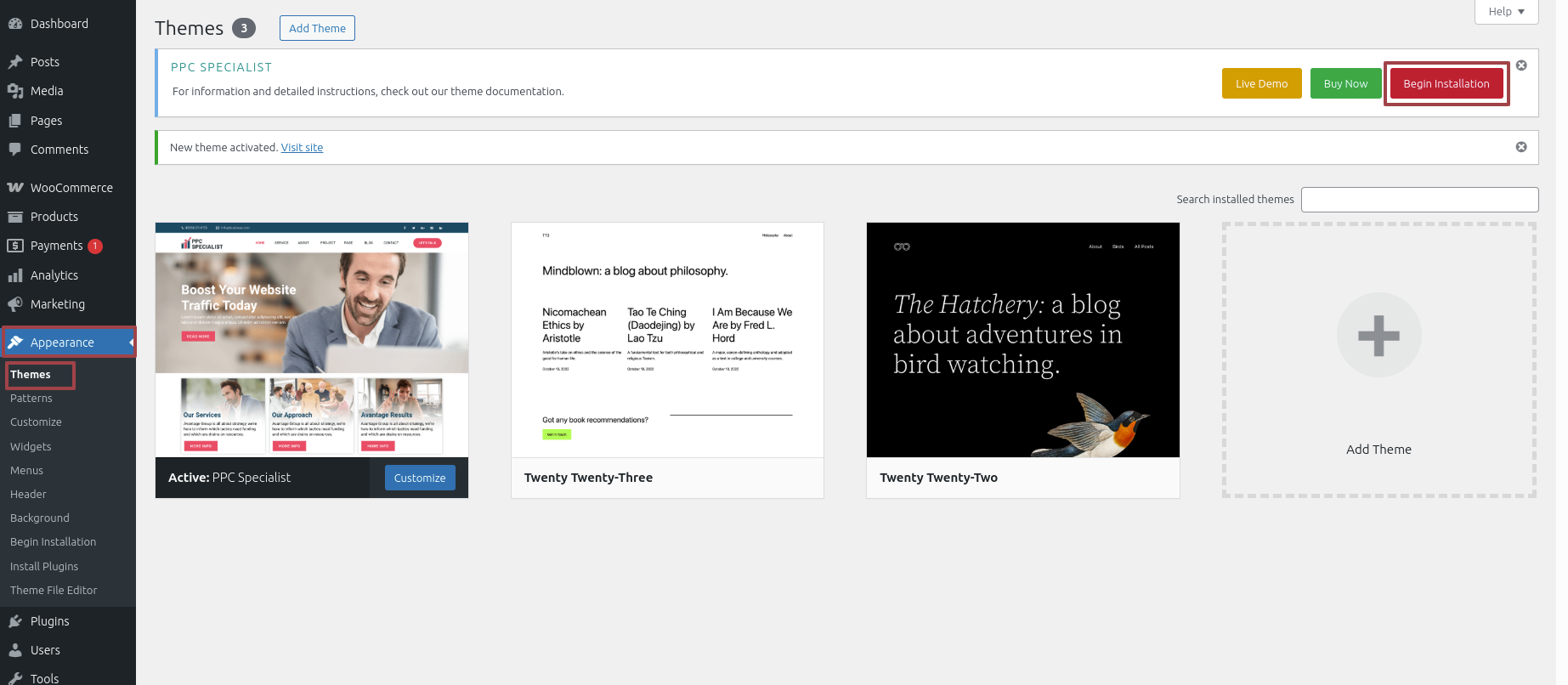Viewport: 1568px width, 685px height.
Task: Dismiss the New theme activated notice
Action: coord(1521,147)
